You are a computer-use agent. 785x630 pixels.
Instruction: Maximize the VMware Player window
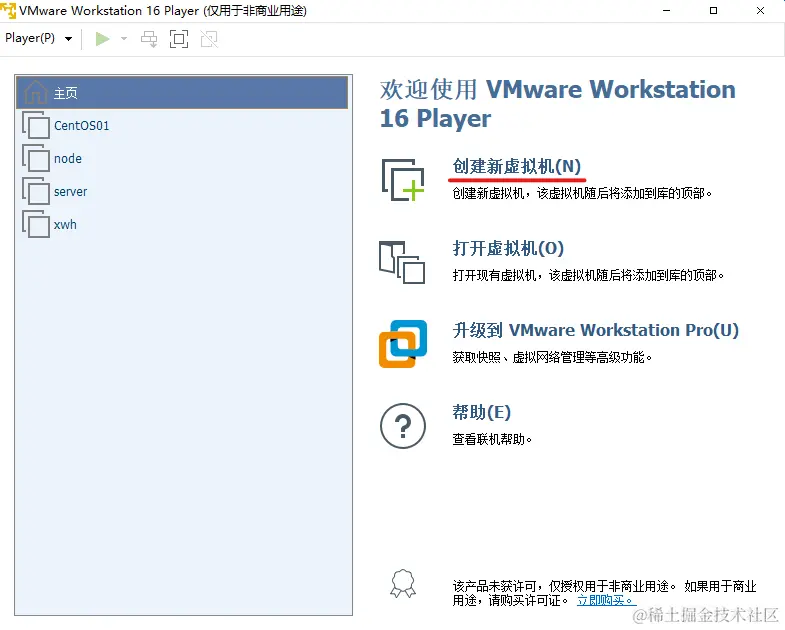tap(713, 11)
